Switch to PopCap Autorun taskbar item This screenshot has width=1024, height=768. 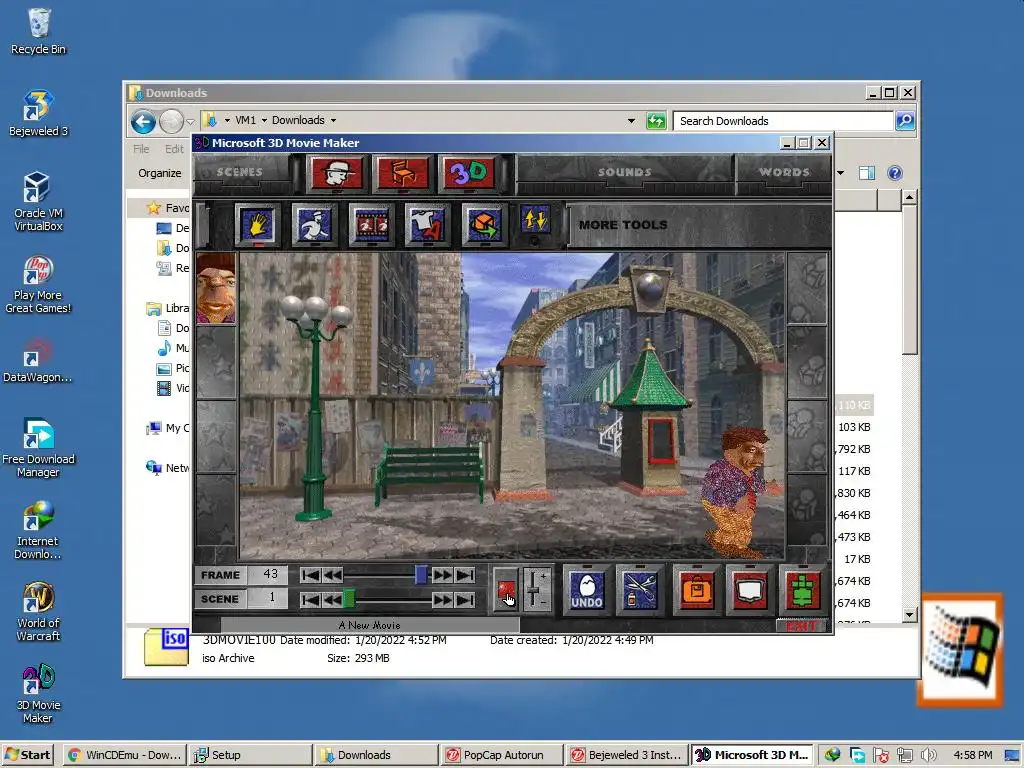[x=501, y=755]
